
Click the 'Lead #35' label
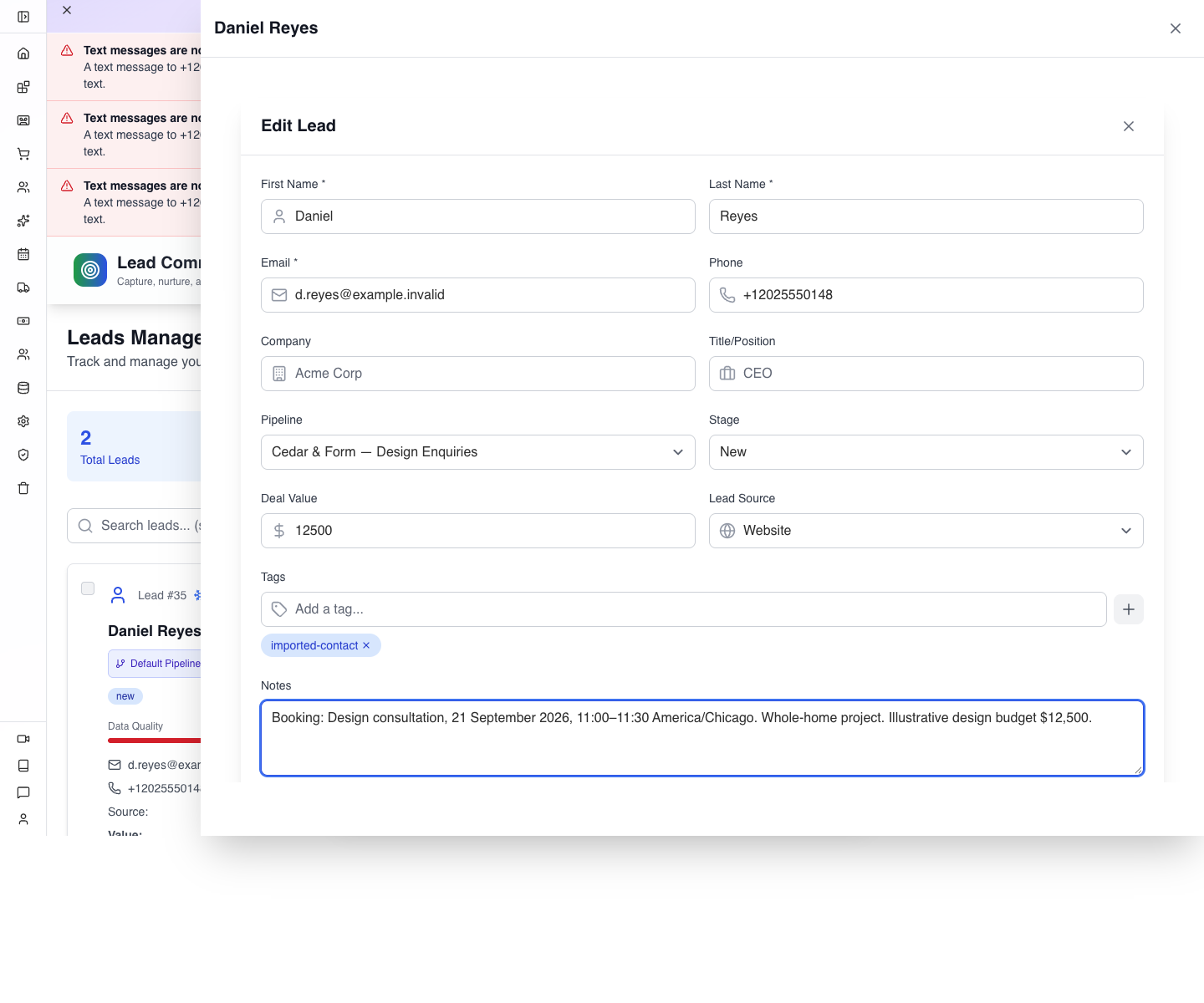(162, 595)
